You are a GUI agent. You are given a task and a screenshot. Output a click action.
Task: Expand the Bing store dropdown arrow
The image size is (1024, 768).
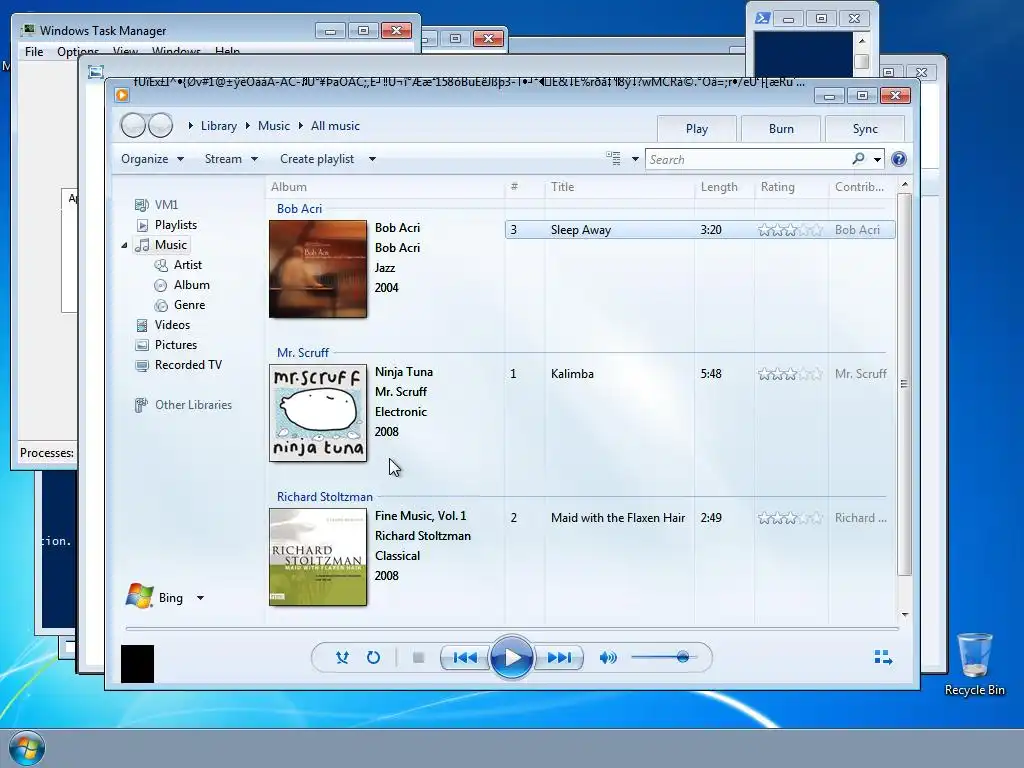[200, 598]
